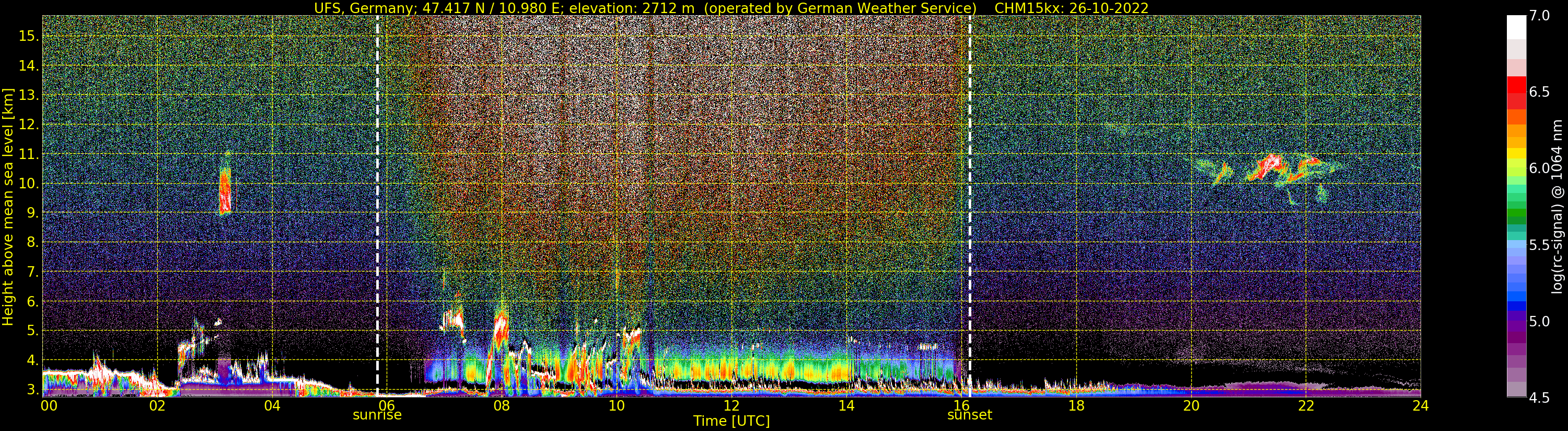This screenshot has width=1568, height=431.
Task: Click the yellow swatch on the colorbar
Action: point(1516,154)
